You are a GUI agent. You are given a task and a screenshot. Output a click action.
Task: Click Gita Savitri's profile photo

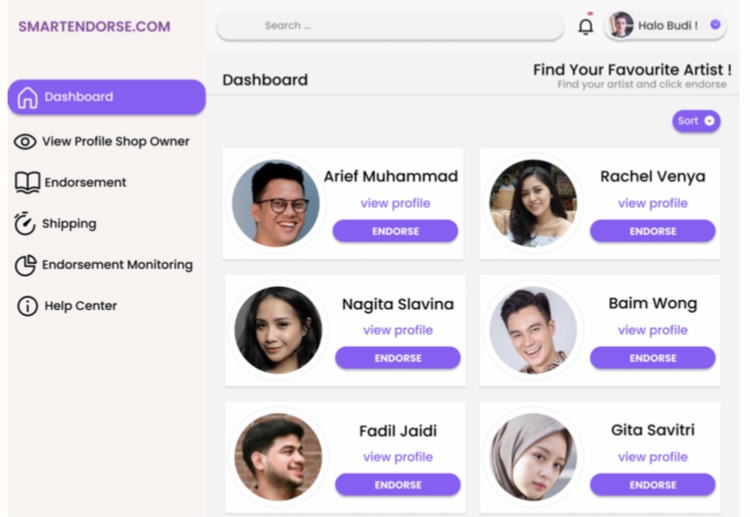click(533, 457)
